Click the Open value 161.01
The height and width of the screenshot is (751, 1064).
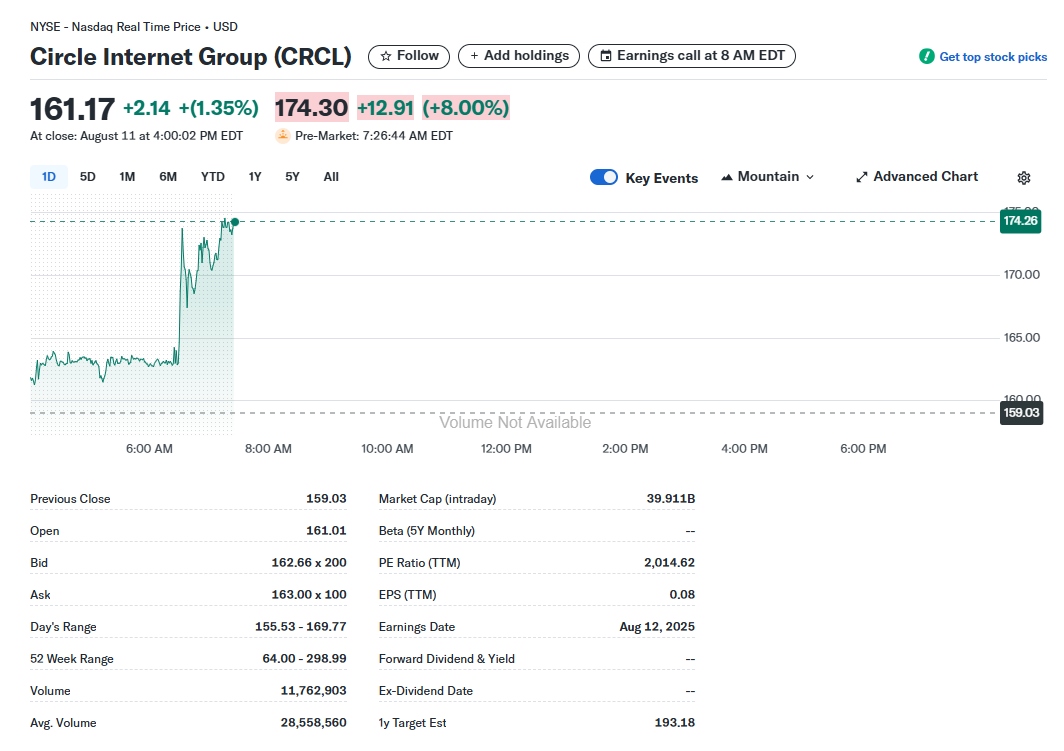(x=326, y=531)
